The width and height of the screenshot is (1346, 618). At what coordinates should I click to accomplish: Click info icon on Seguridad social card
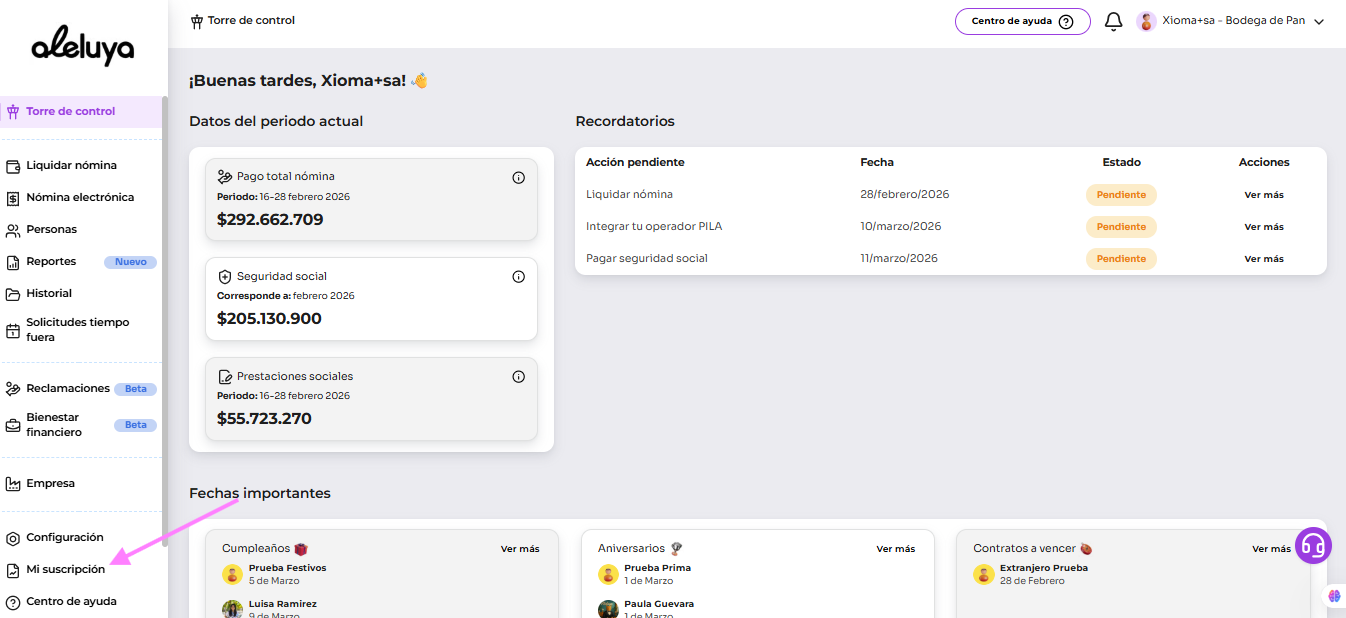[518, 276]
